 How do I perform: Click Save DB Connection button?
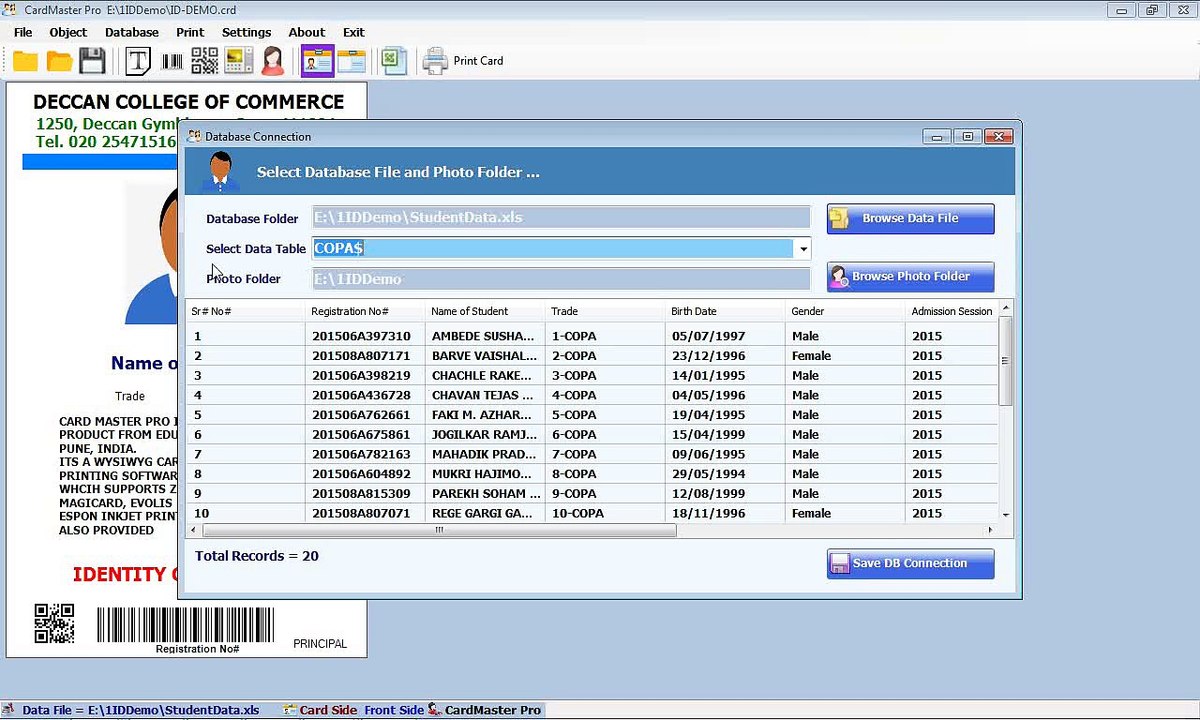tap(910, 564)
